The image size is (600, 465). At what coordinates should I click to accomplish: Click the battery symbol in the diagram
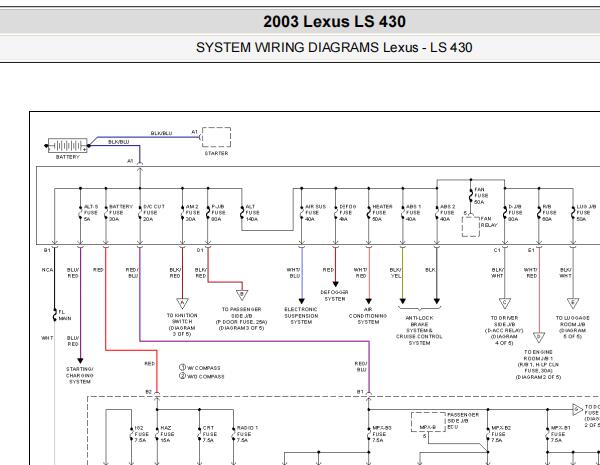coord(68,145)
